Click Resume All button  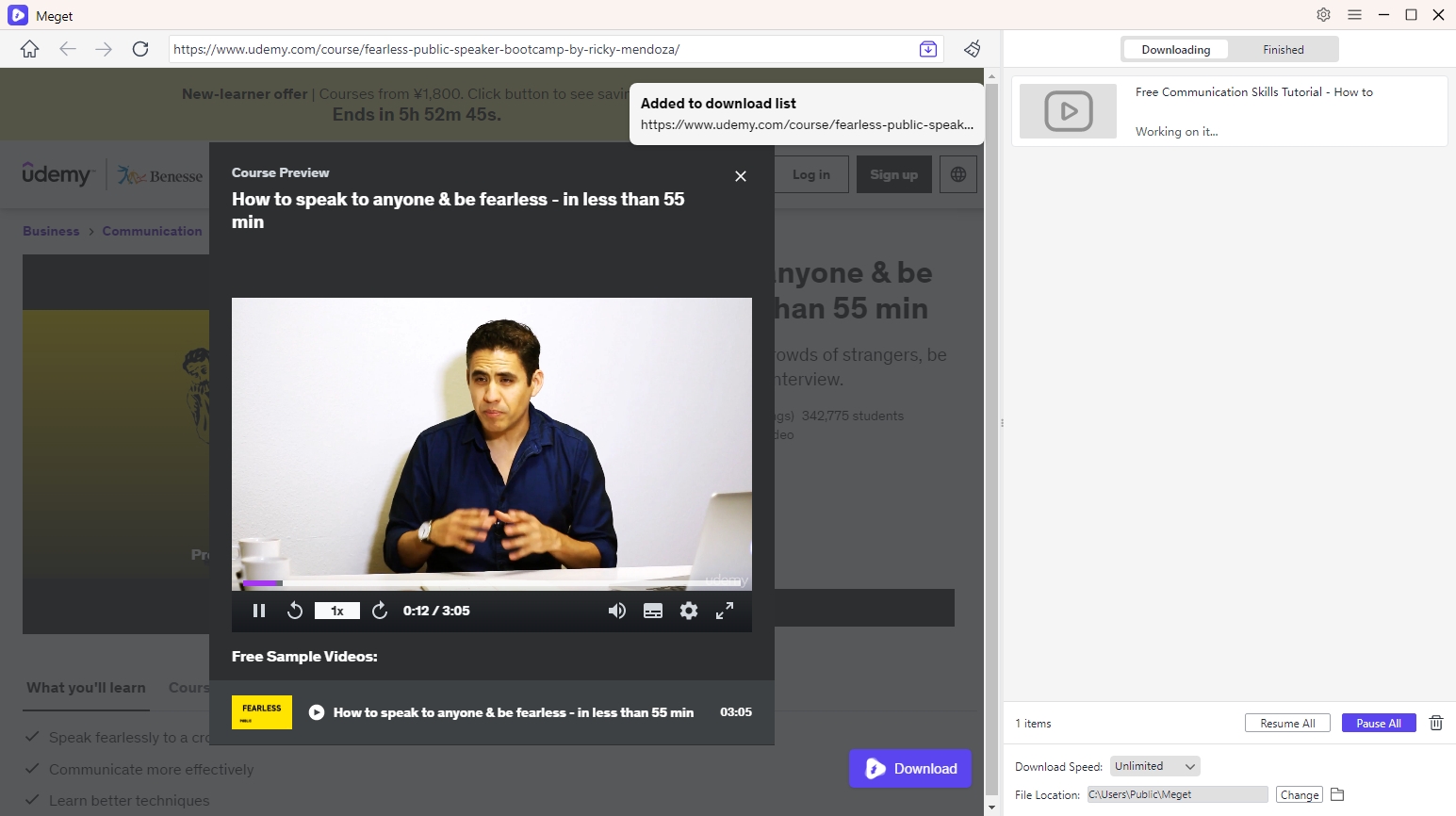coord(1287,723)
